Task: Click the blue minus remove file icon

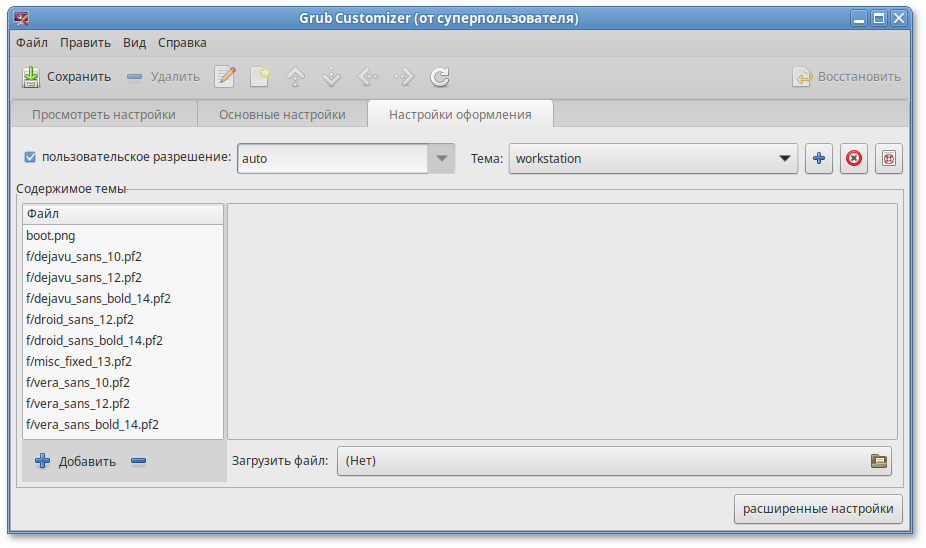Action: [x=138, y=461]
